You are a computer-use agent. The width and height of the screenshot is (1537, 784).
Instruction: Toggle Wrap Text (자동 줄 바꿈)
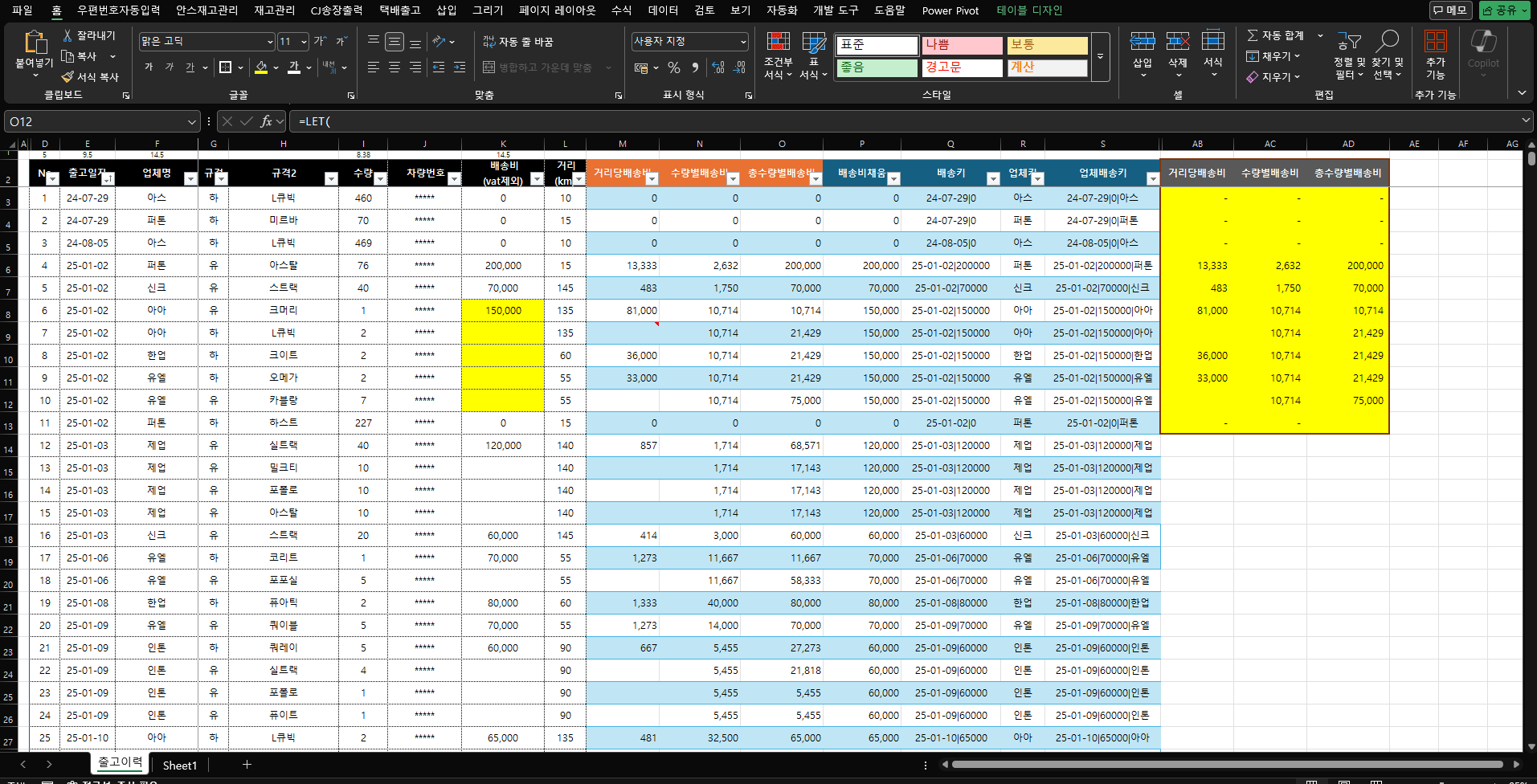coord(518,42)
